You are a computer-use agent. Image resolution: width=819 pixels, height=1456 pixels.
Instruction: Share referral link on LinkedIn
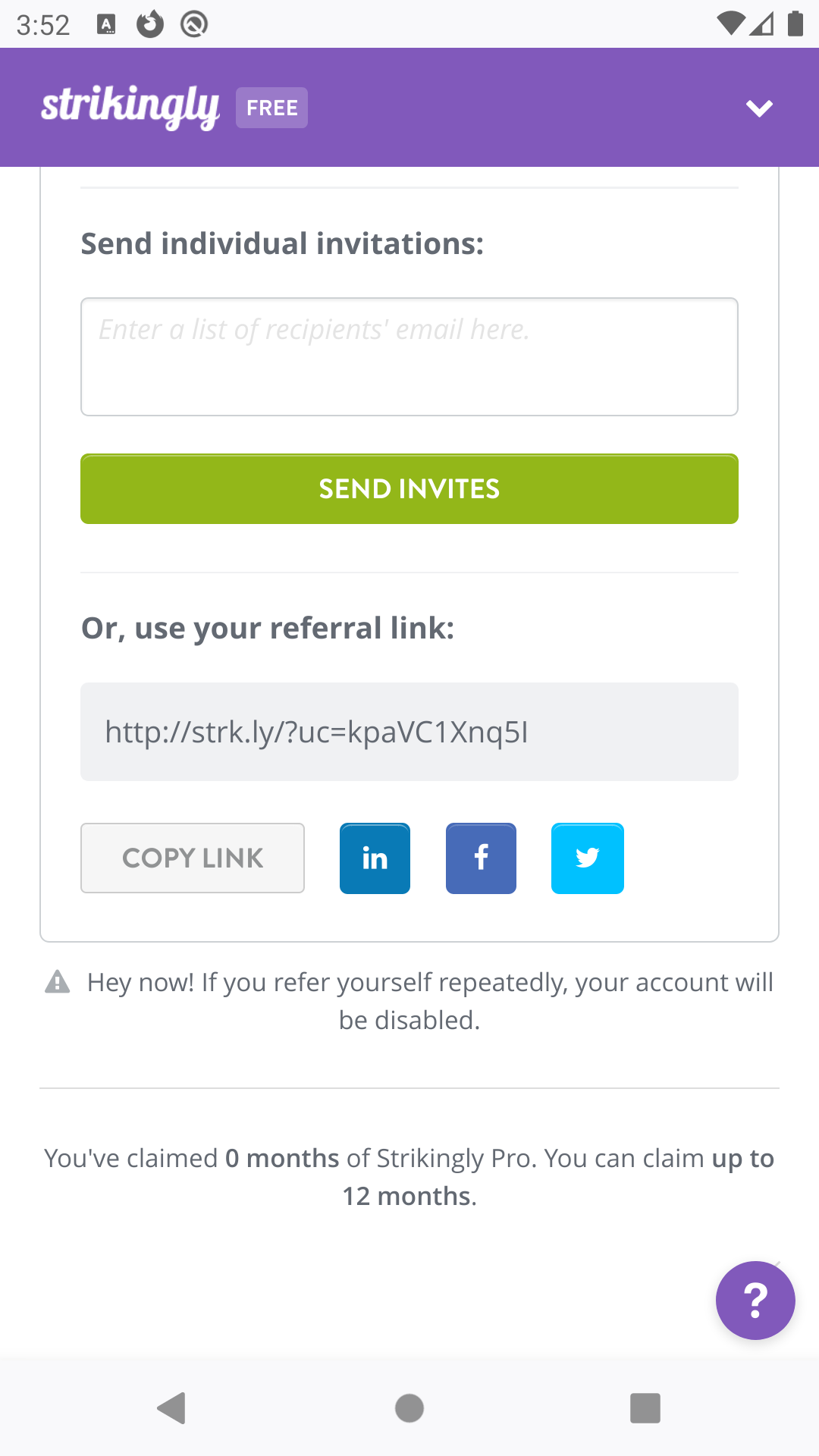(x=375, y=858)
